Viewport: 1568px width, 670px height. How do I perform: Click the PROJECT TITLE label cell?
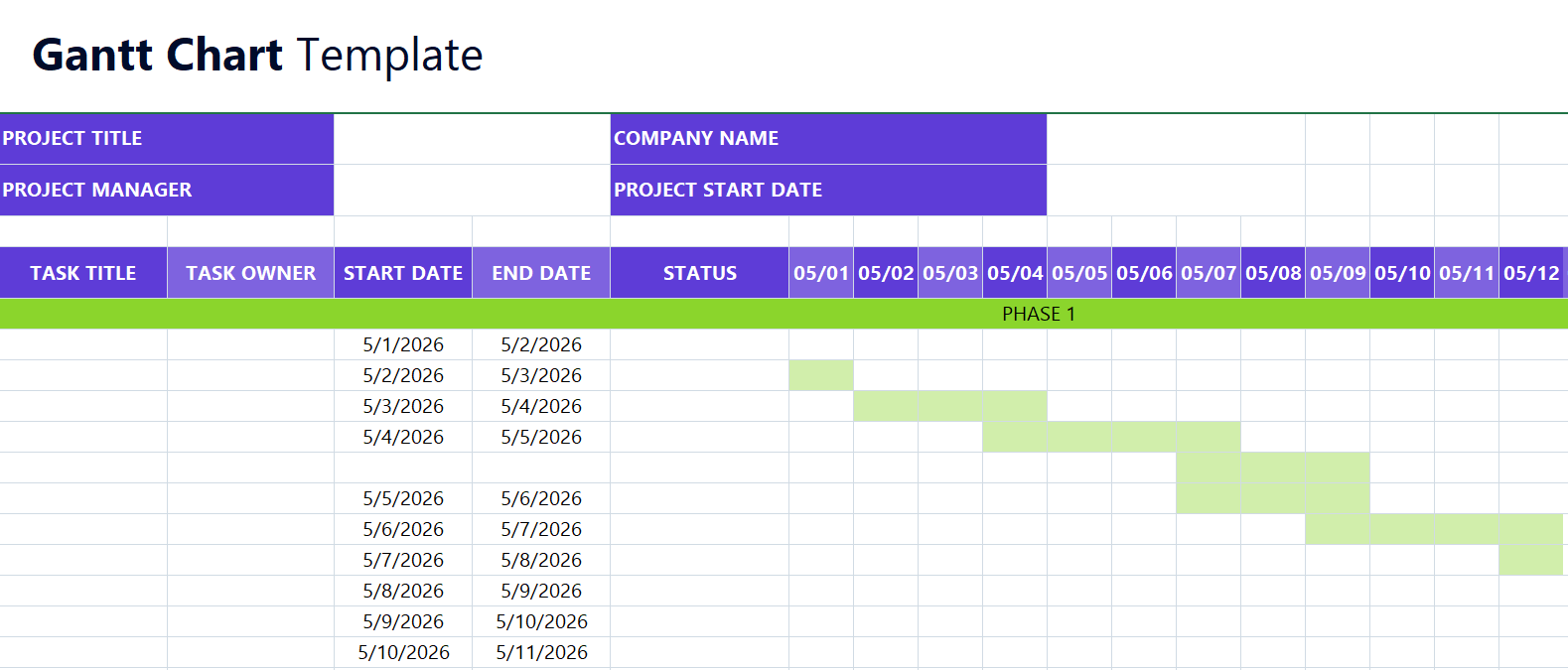tap(167, 139)
